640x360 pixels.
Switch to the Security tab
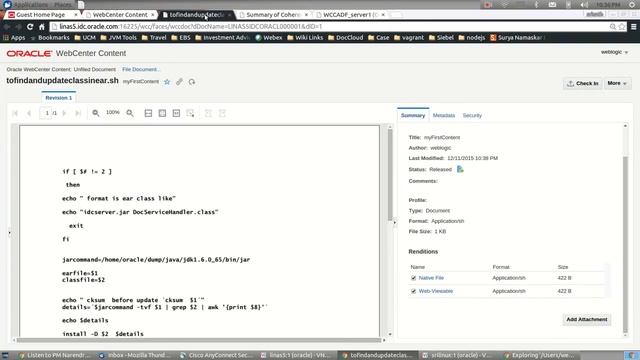point(472,116)
